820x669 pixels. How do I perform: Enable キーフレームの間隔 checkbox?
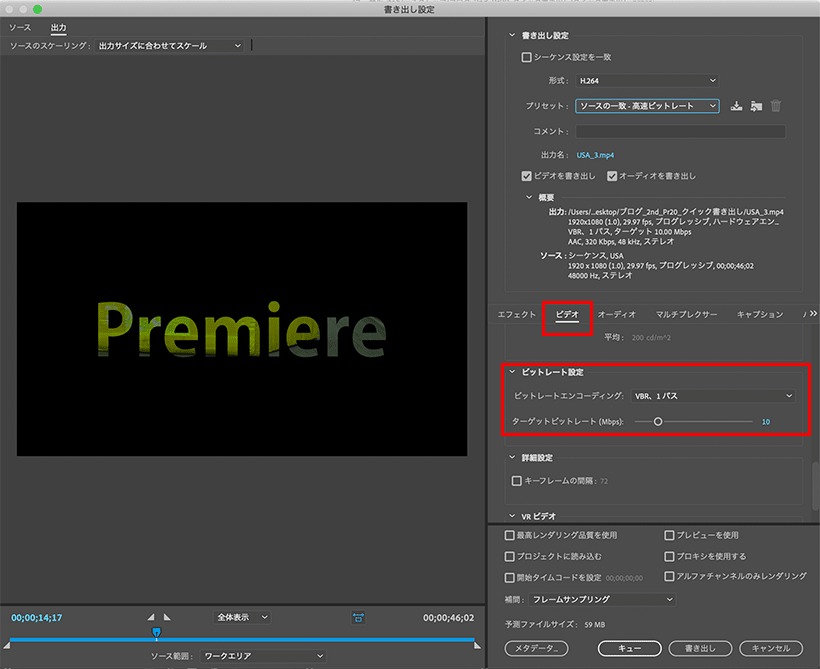(517, 481)
